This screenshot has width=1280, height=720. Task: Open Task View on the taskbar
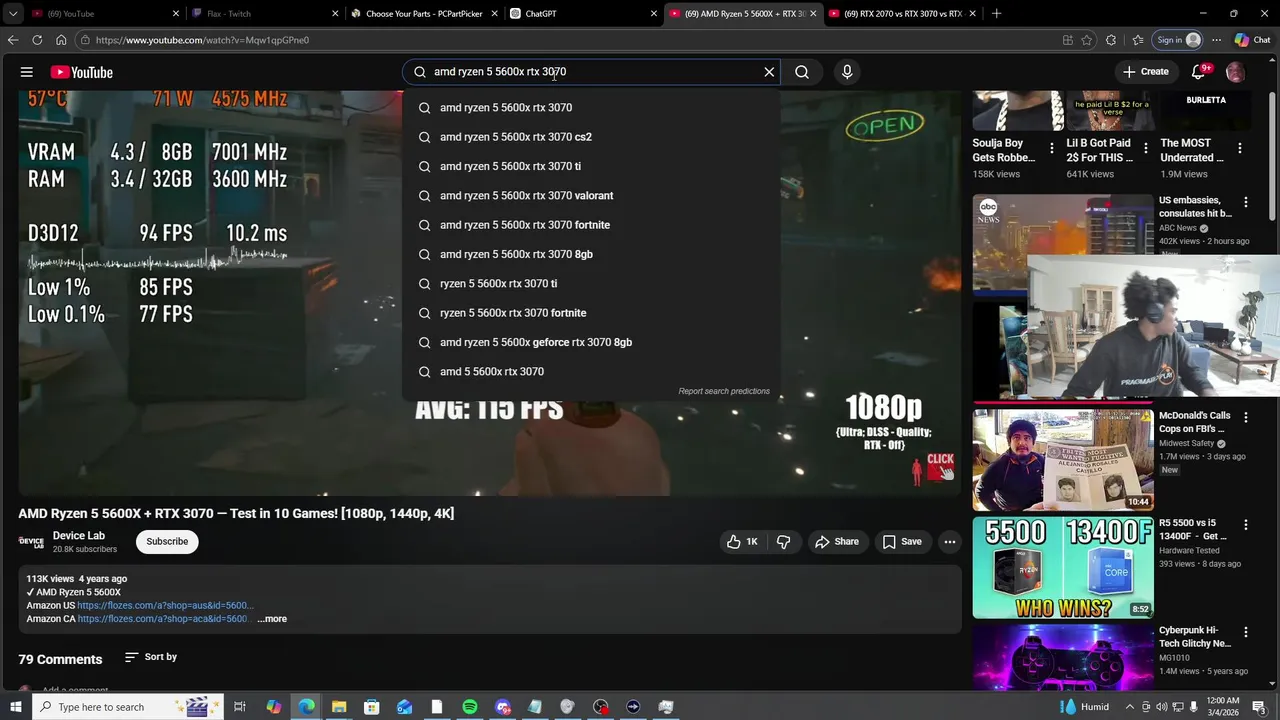point(240,707)
